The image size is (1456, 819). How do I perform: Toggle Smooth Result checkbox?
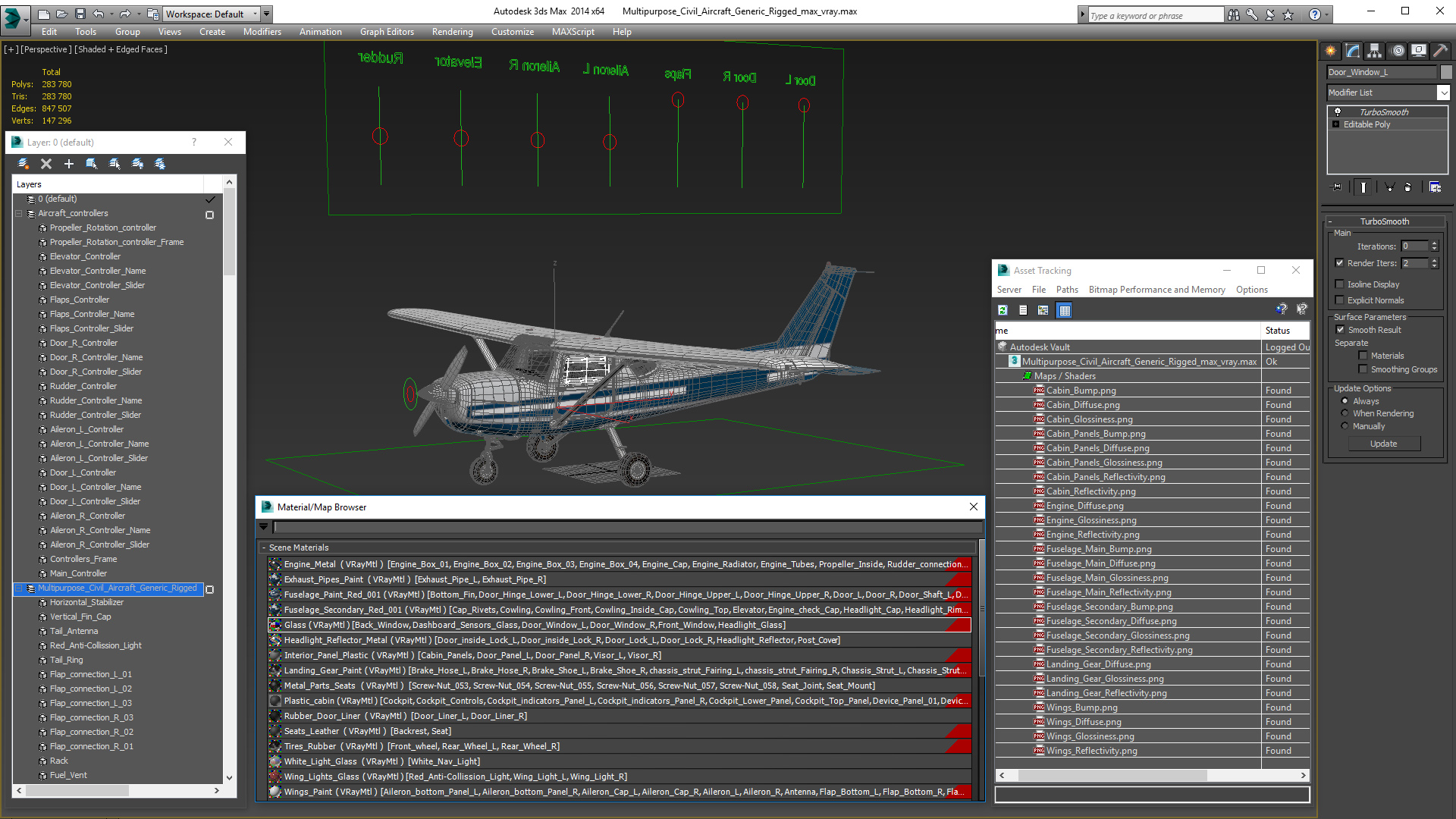(x=1340, y=330)
